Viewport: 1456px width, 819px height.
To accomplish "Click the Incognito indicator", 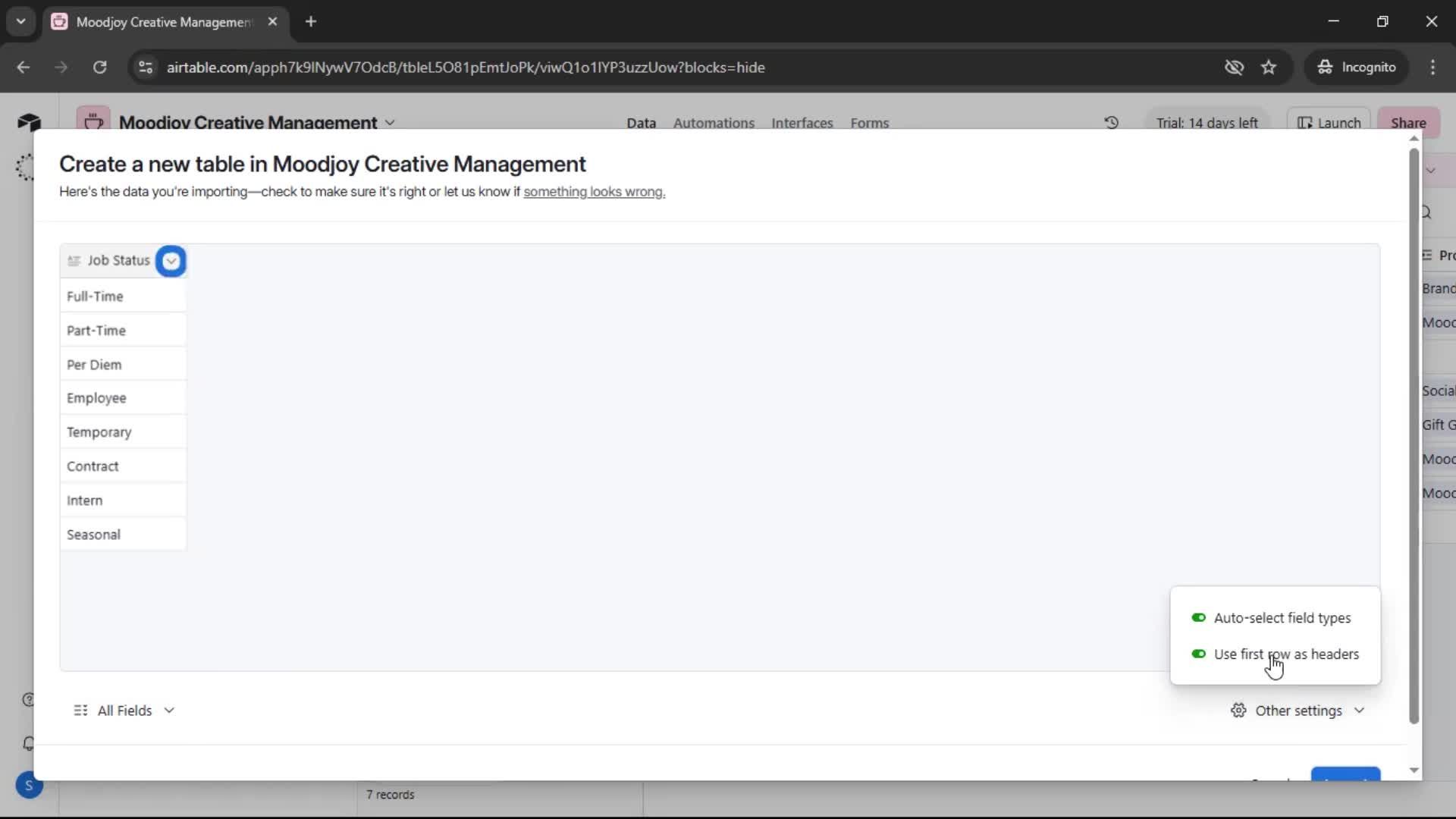I will coord(1357,67).
